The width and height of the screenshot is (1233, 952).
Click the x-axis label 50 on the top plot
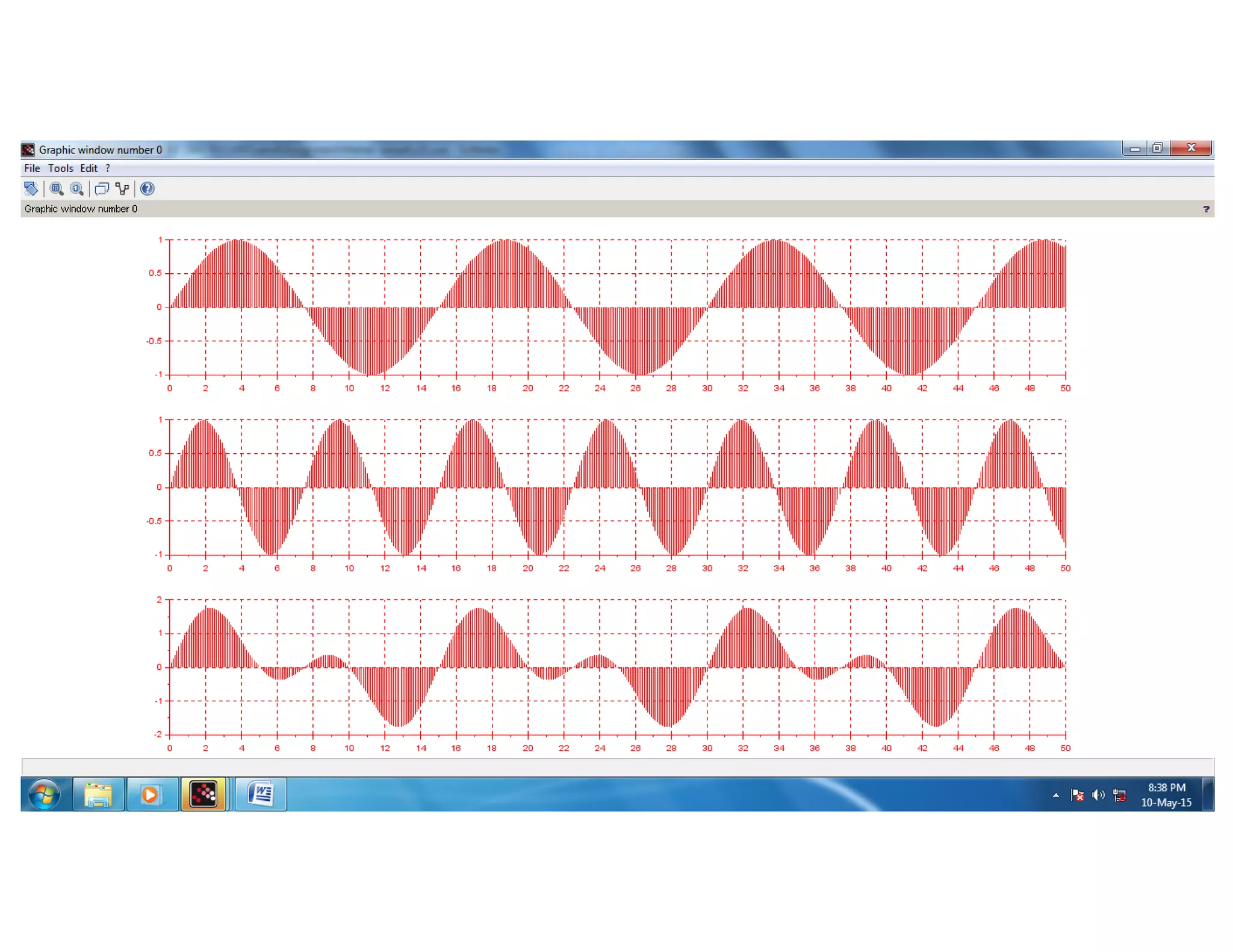point(1065,388)
